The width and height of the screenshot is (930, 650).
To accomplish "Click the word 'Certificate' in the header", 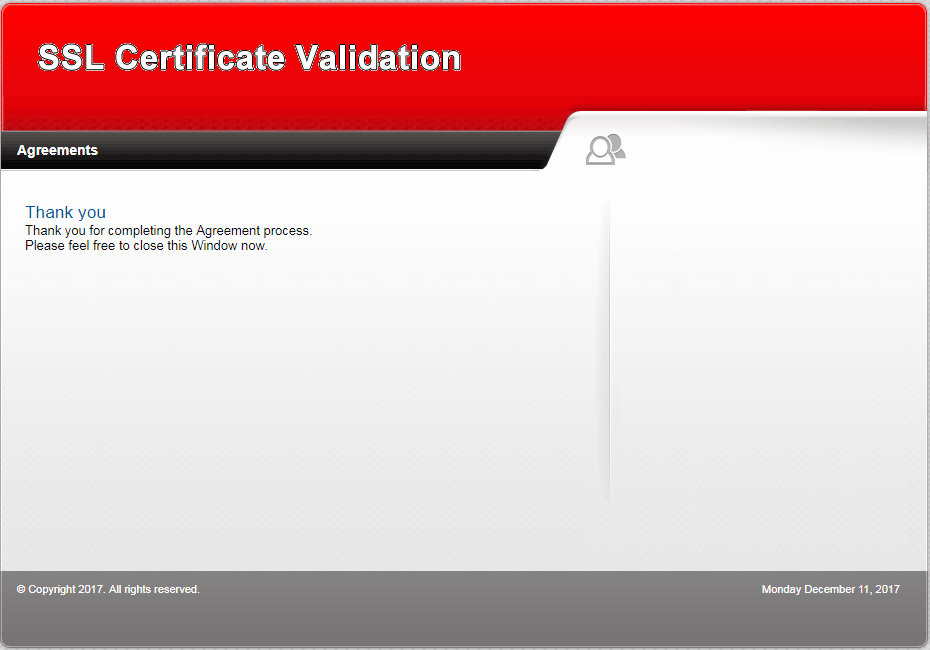I will tap(199, 58).
